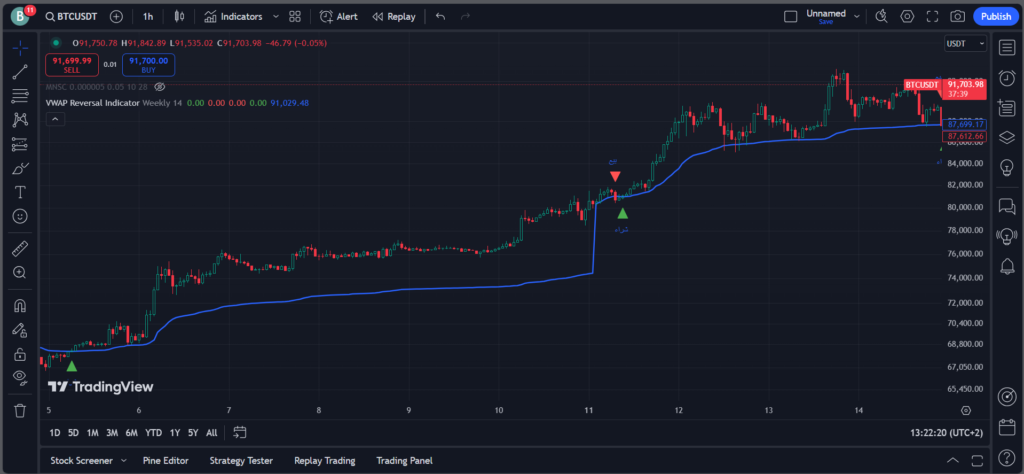Click the list-with-plus icon below alerts clock
This screenshot has height=474, width=1024.
tap(1007, 106)
